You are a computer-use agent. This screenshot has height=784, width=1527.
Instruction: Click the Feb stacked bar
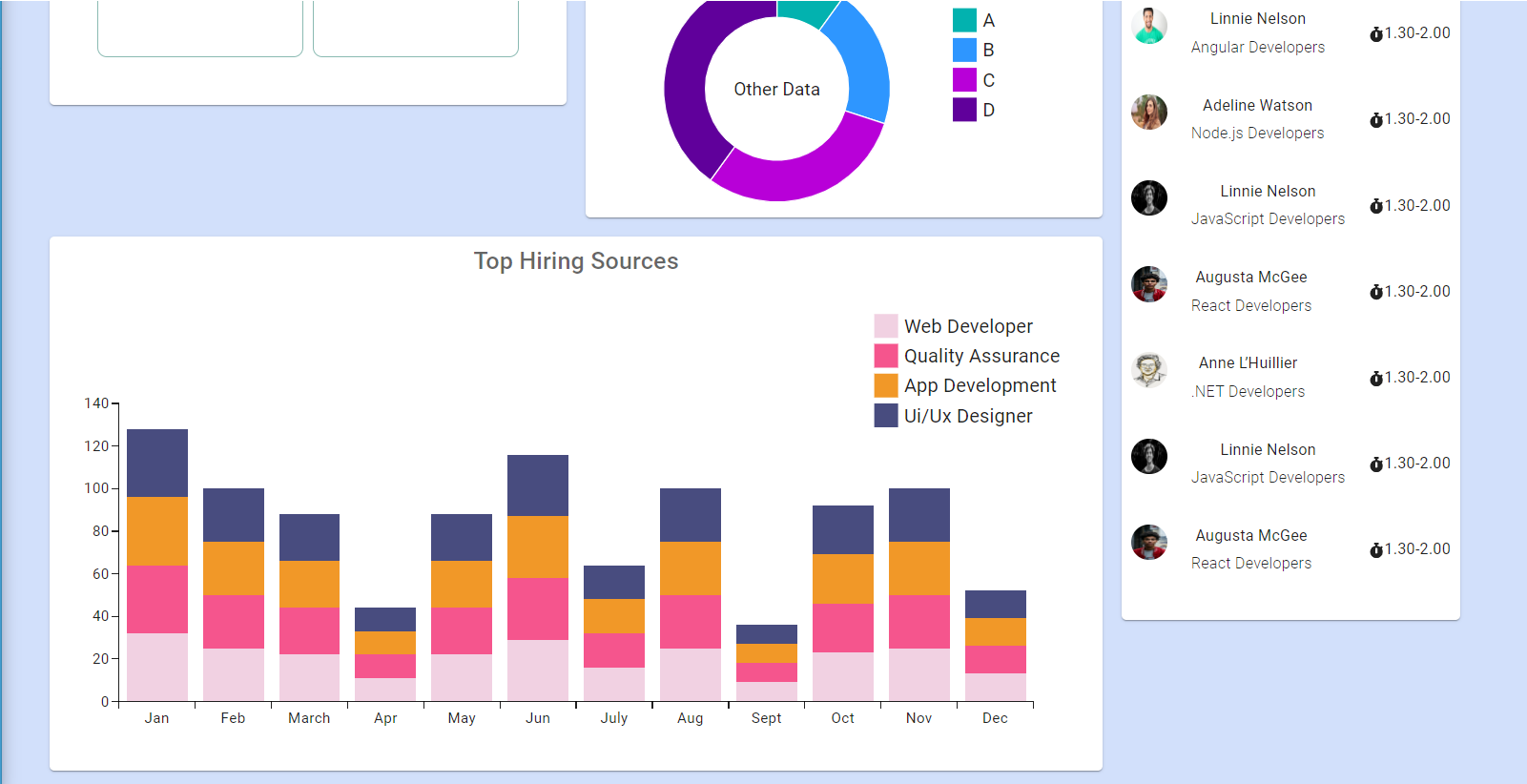tap(234, 594)
